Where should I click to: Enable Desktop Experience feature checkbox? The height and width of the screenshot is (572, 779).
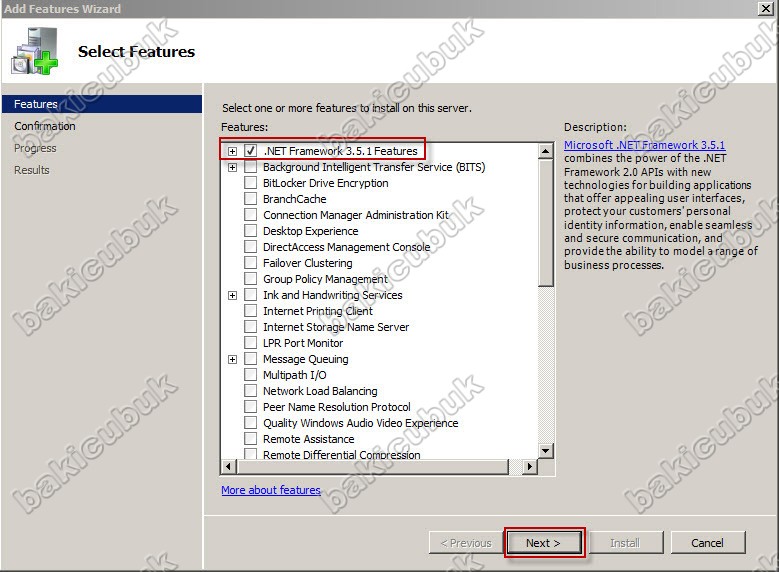tap(250, 231)
